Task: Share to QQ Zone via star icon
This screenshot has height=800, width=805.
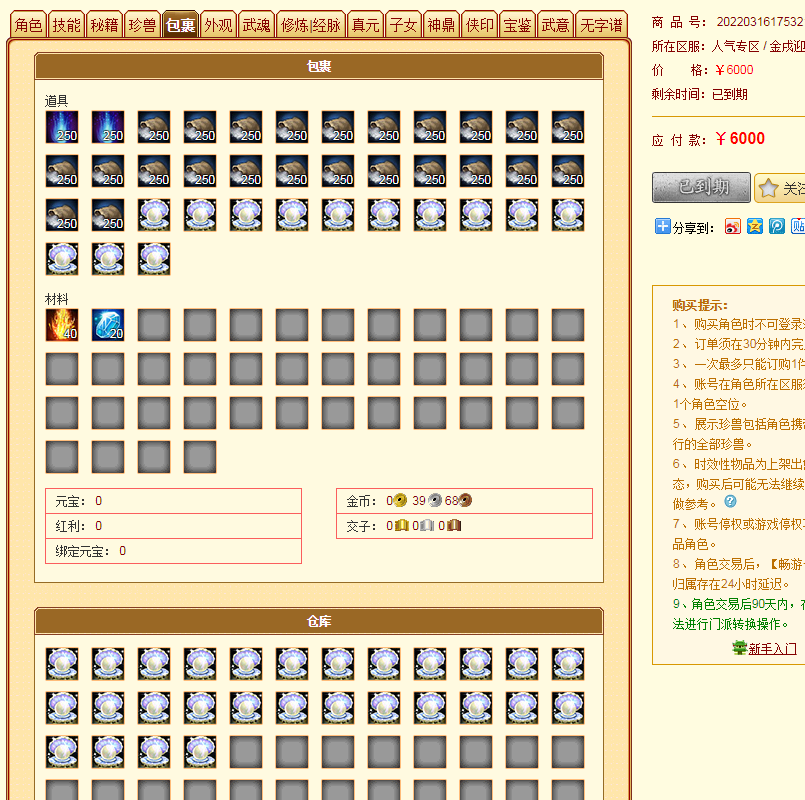Action: pyautogui.click(x=755, y=227)
